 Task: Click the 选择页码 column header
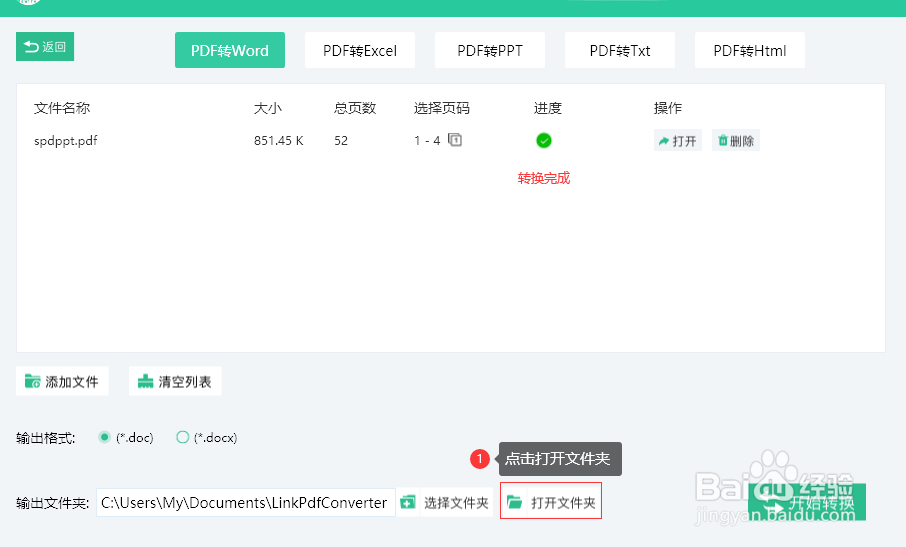click(441, 108)
